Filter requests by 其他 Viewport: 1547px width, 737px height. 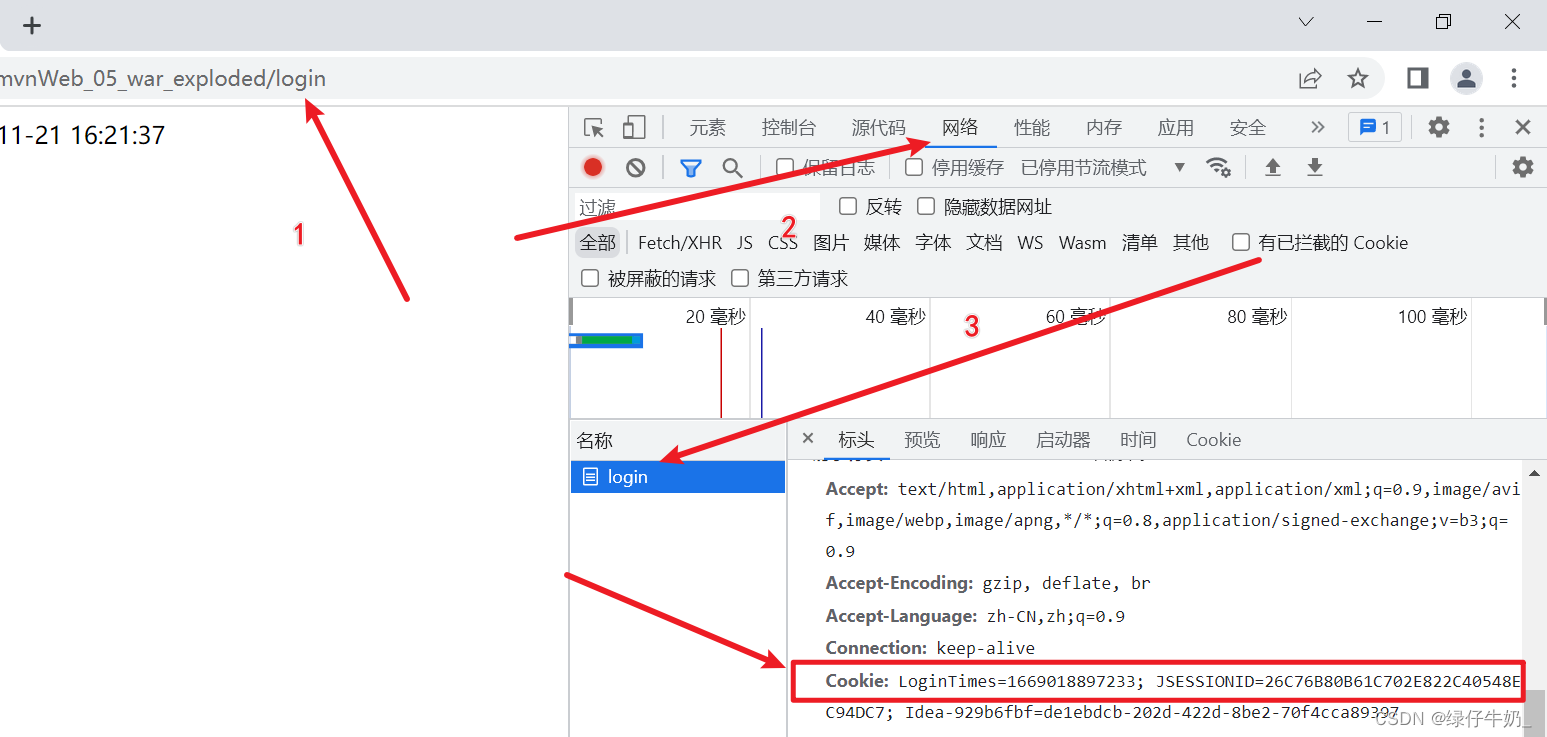(1191, 243)
